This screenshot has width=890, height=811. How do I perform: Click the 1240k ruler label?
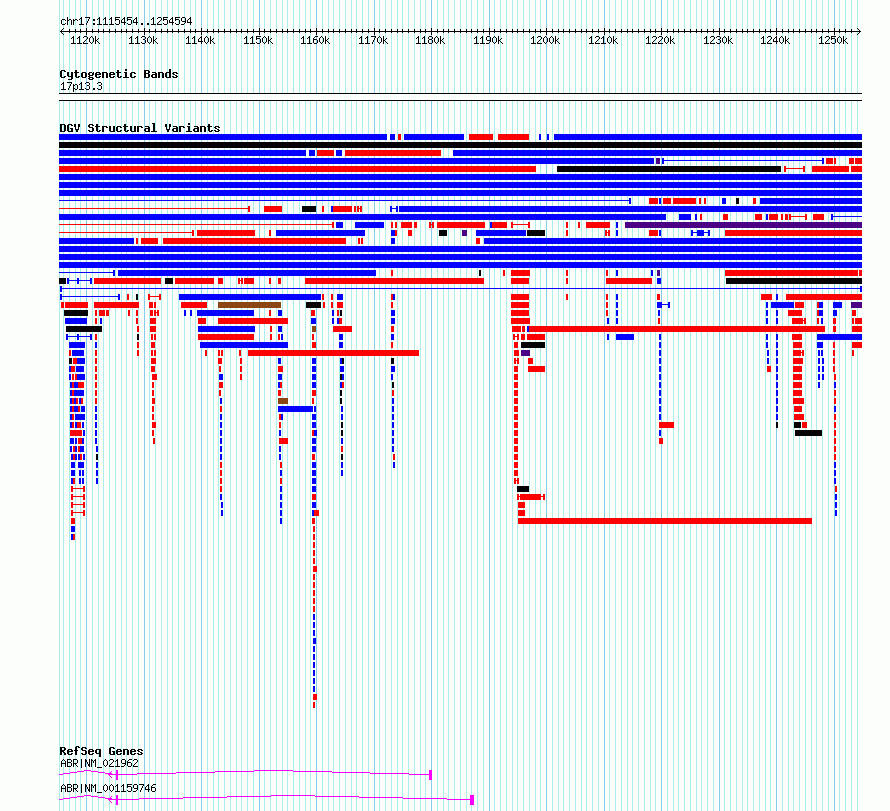(x=775, y=40)
